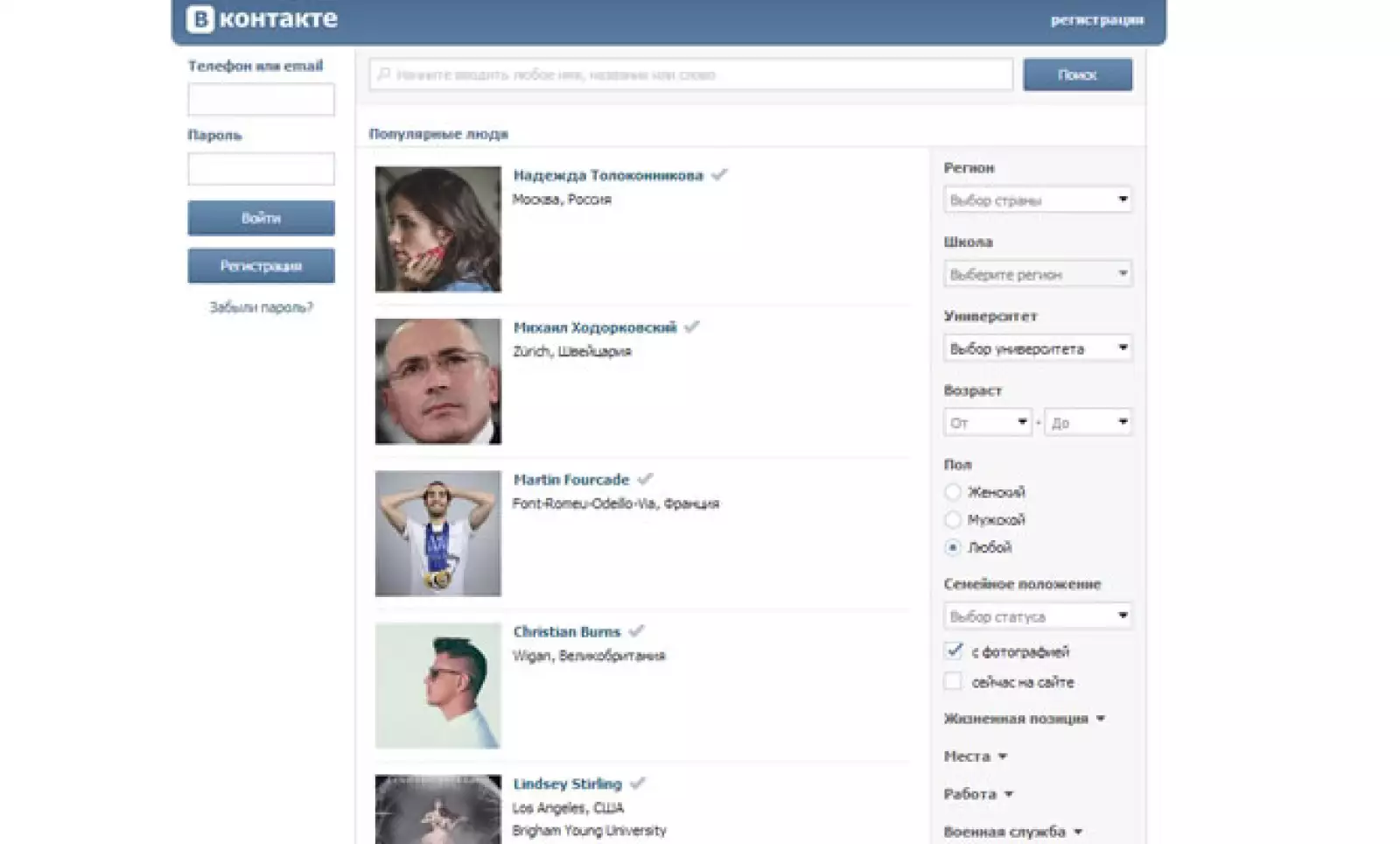This screenshot has width=1400, height=844.
Task: Uncheck the 'с фотографией' checkbox
Action: pyautogui.click(x=953, y=651)
